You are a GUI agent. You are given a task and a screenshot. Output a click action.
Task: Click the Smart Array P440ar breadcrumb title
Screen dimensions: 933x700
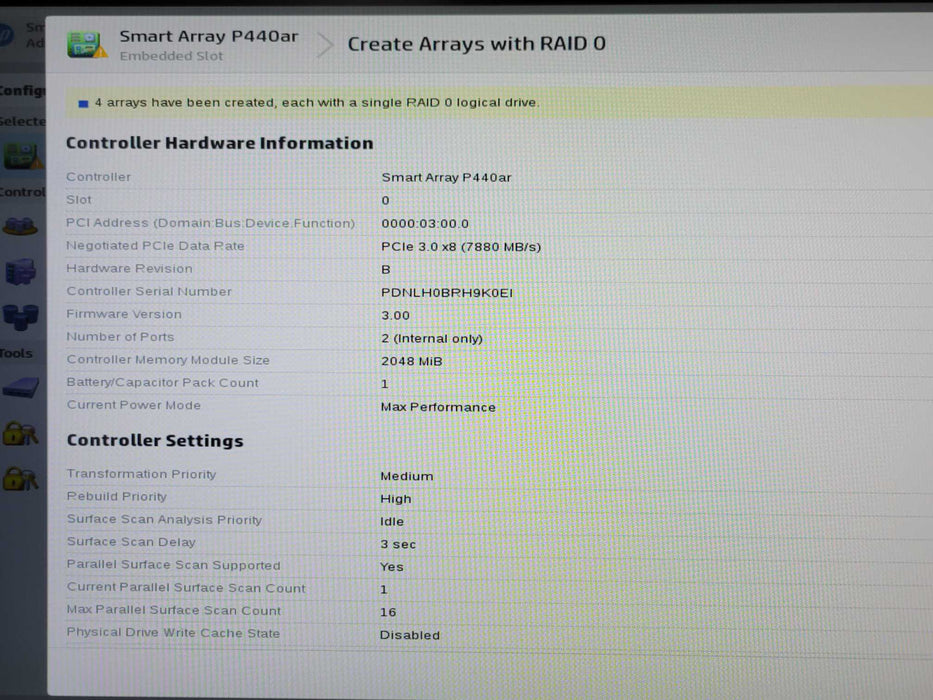pos(208,36)
